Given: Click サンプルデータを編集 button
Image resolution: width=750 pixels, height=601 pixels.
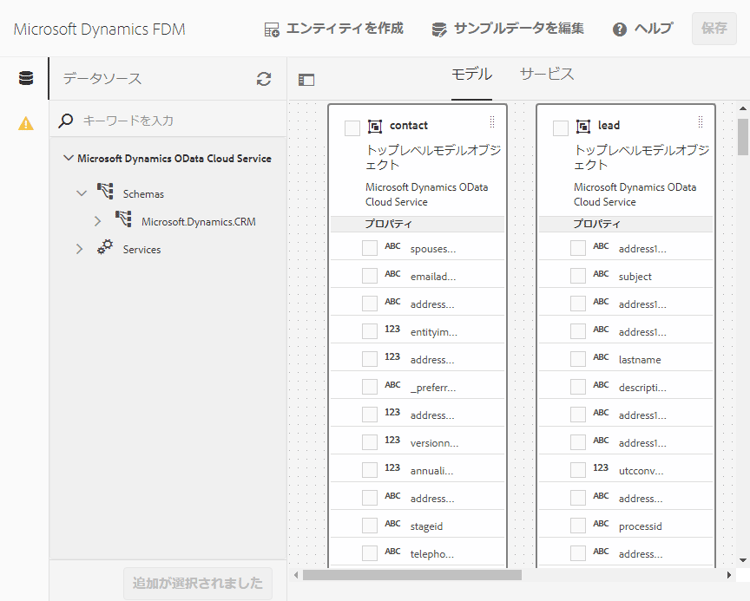Looking at the screenshot, I should [507, 29].
